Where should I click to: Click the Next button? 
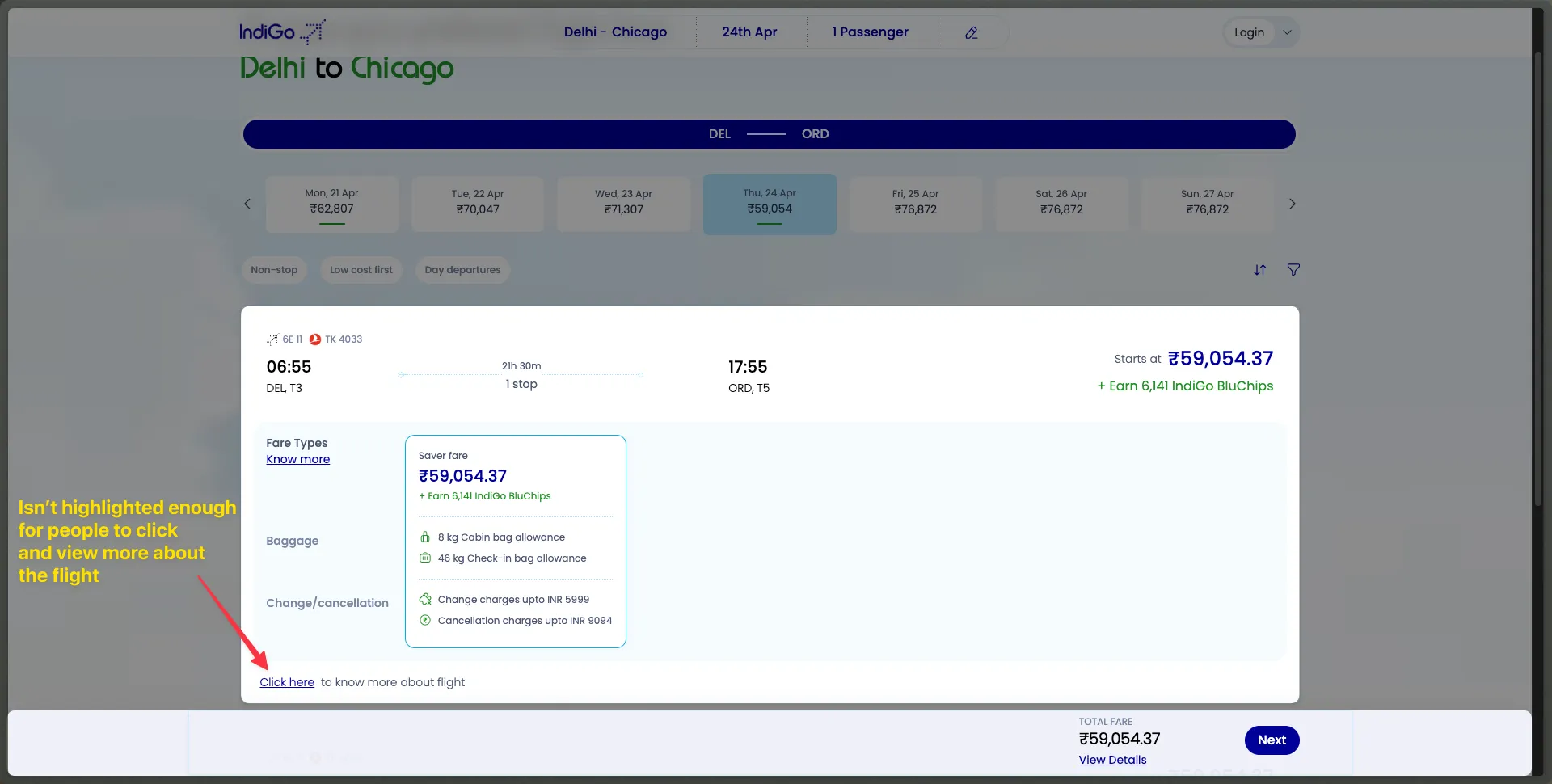click(x=1272, y=740)
